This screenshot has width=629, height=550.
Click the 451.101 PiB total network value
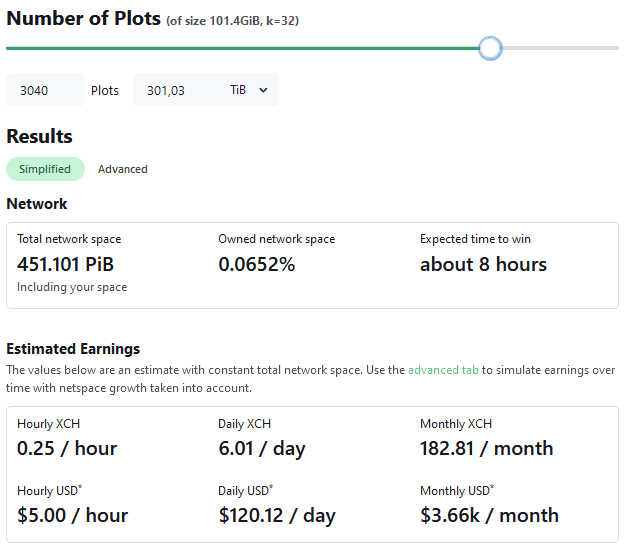(x=65, y=264)
